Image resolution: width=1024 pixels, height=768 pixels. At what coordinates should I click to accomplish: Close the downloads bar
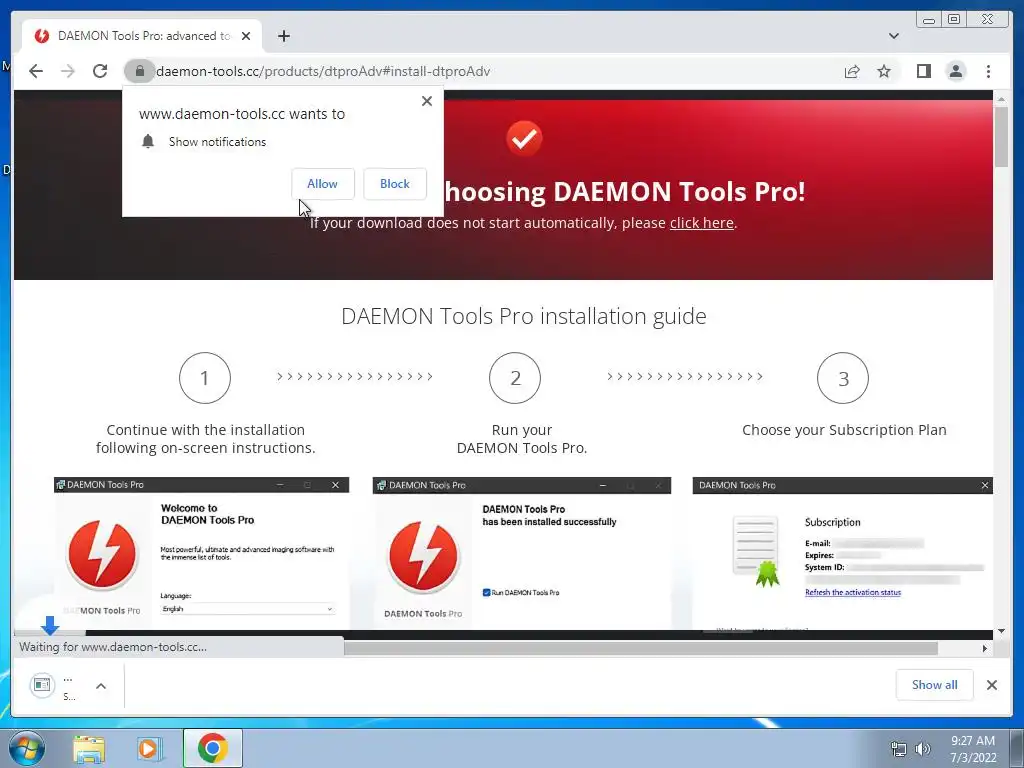992,684
